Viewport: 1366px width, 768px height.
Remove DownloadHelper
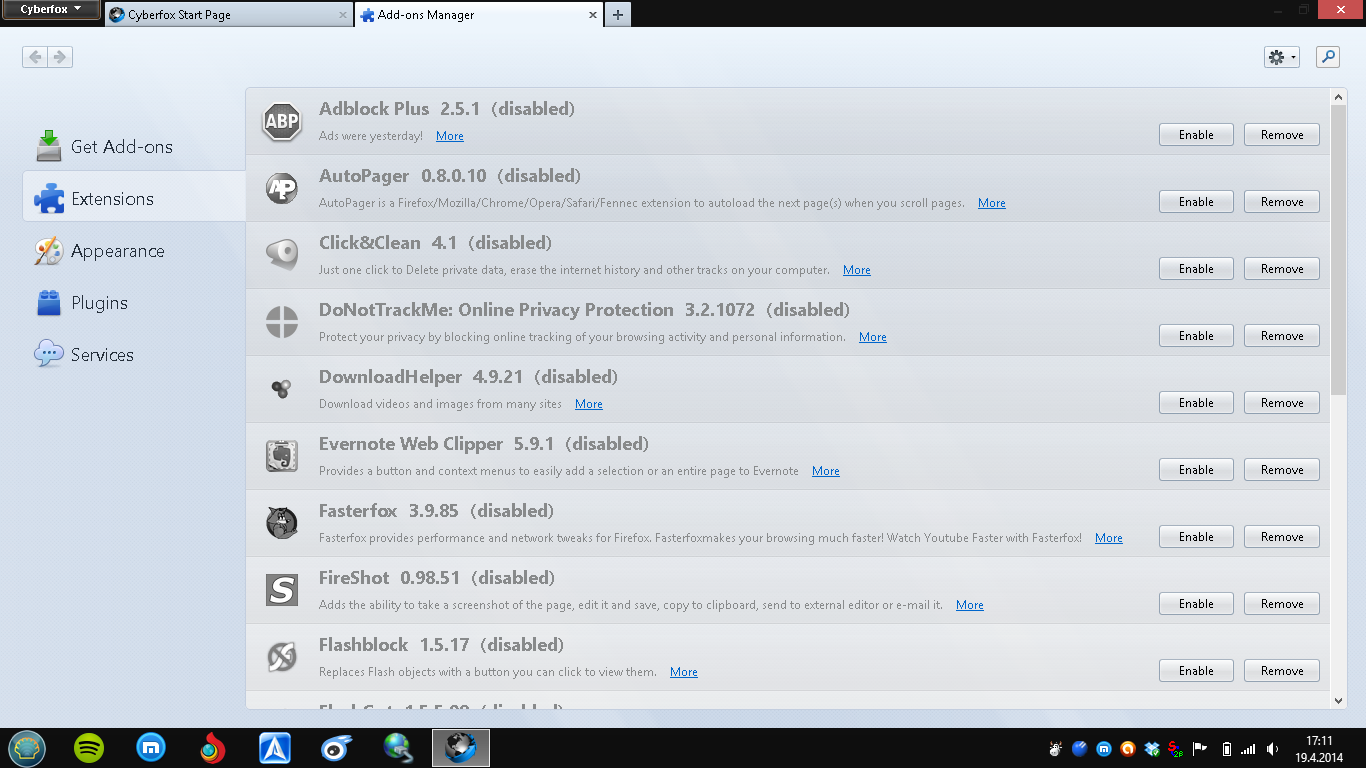(x=1282, y=403)
